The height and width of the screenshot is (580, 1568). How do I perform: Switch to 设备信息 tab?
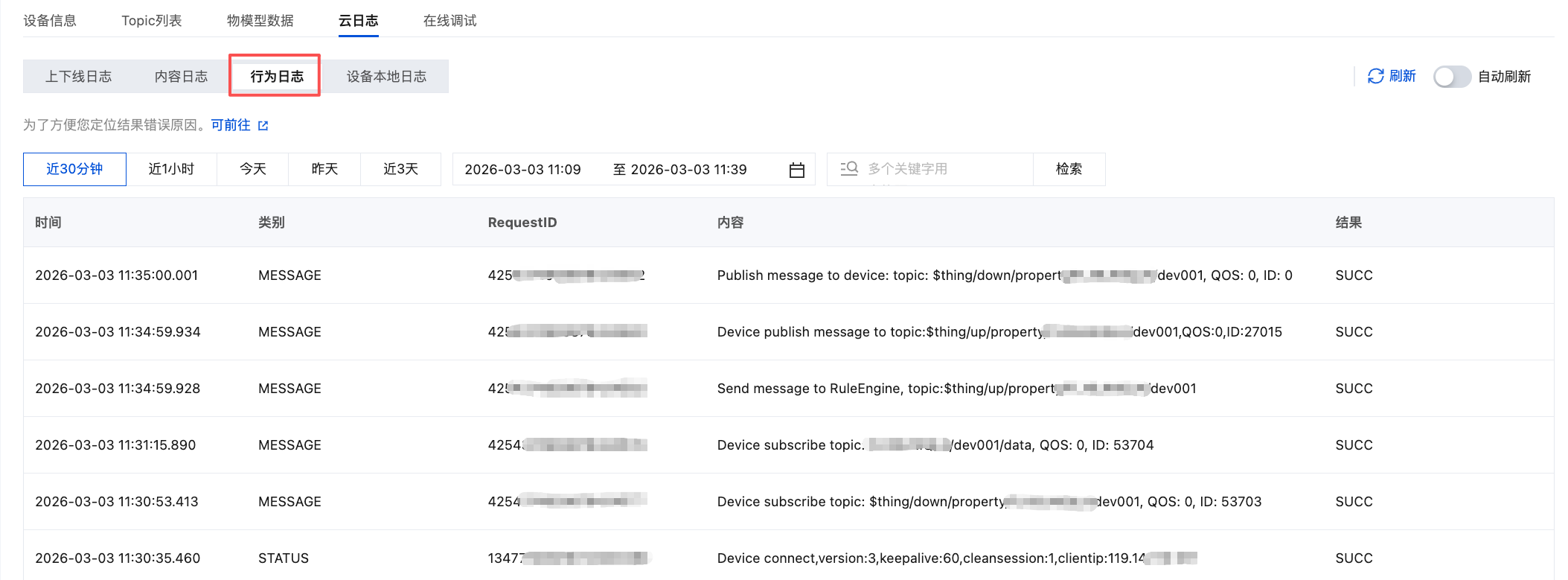click(x=50, y=21)
